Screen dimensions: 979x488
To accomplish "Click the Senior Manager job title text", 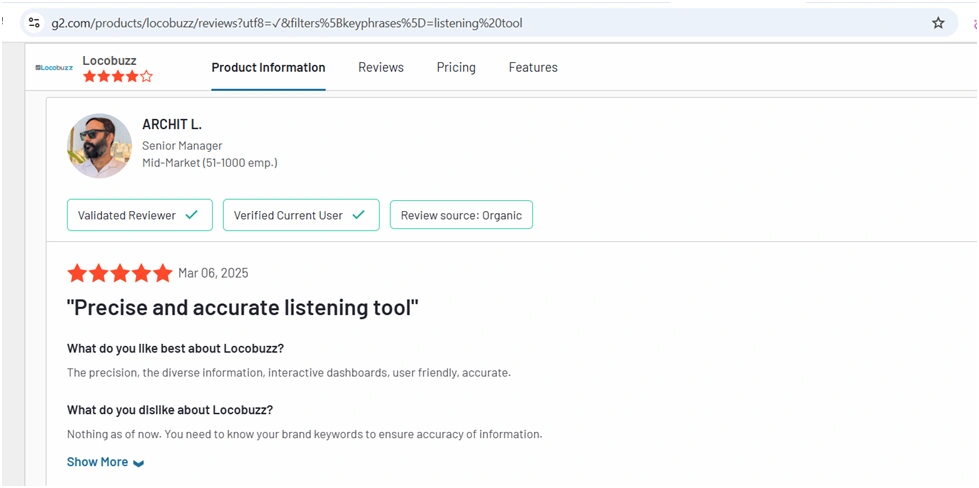I will (x=182, y=146).
